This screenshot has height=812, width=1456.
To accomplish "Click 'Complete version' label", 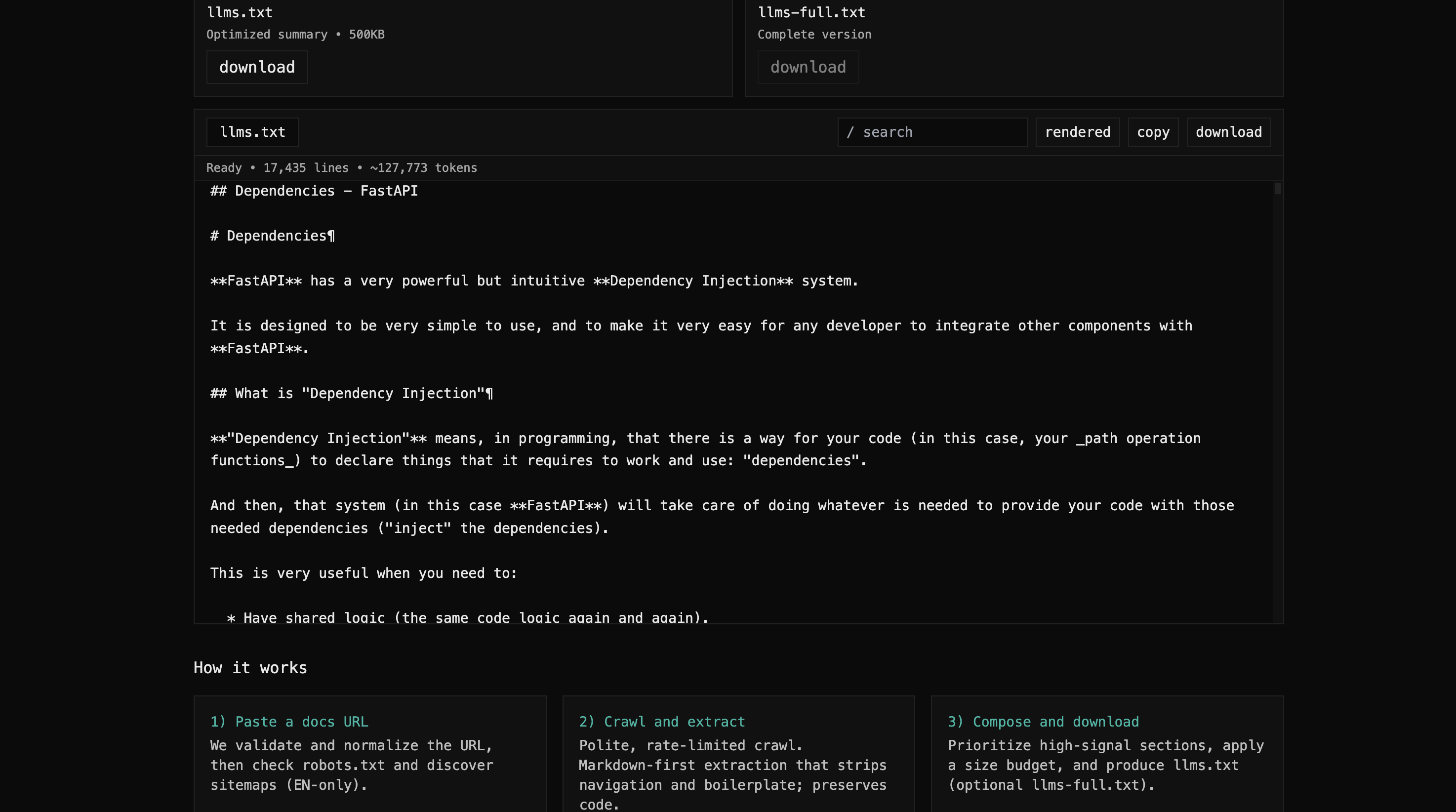I will click(x=814, y=35).
